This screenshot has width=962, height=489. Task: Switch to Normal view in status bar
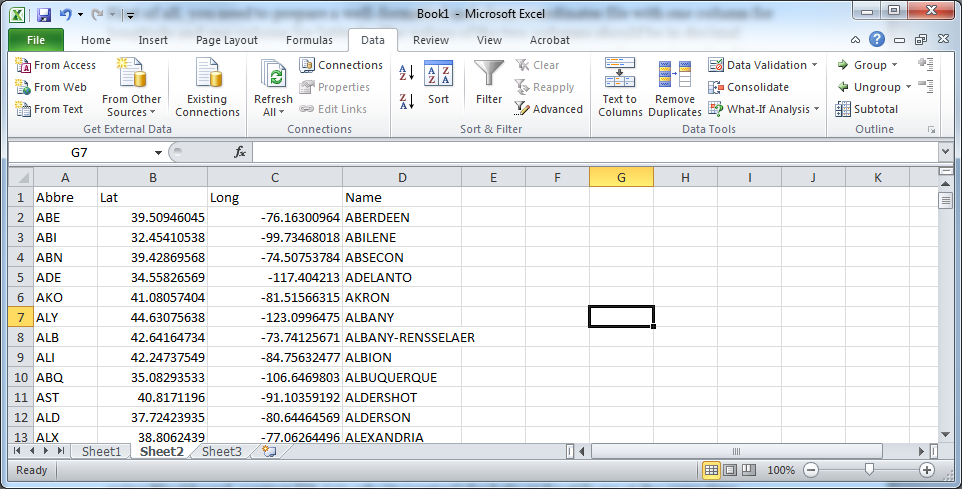coord(711,470)
